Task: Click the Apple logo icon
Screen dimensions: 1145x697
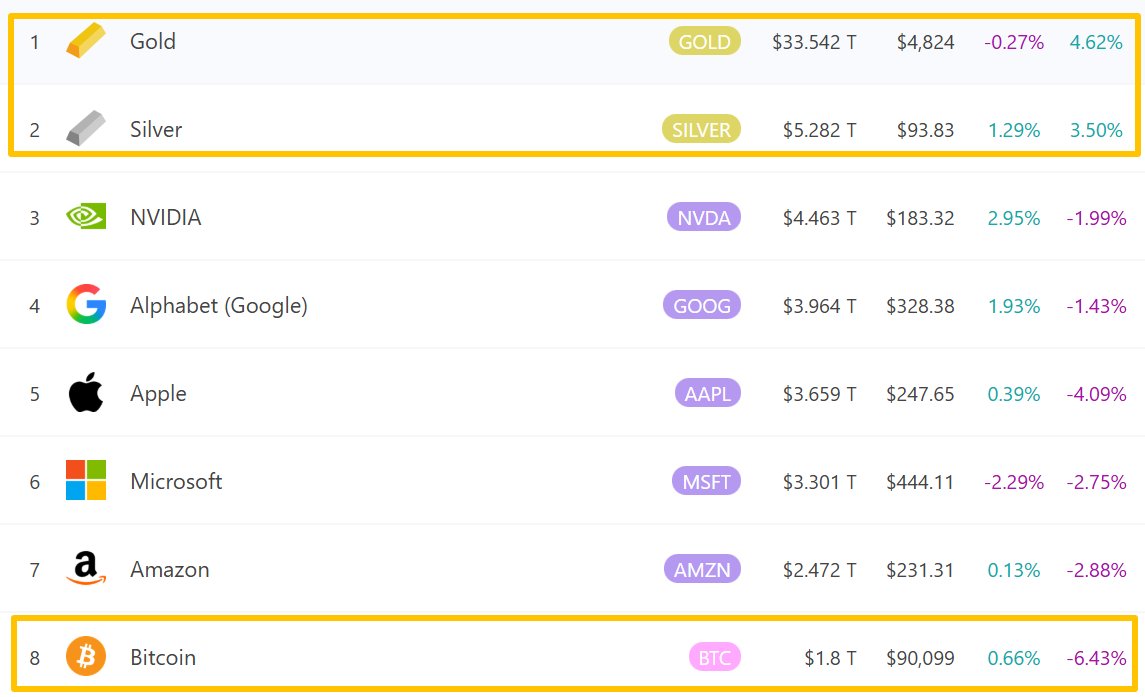Action: [x=86, y=392]
